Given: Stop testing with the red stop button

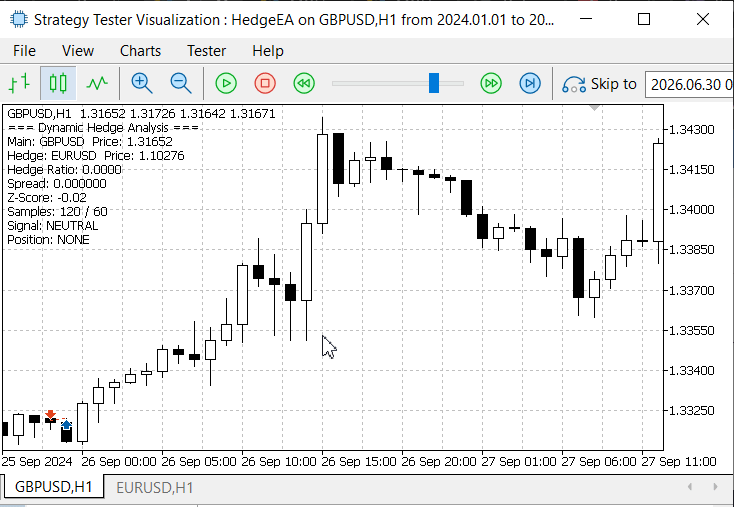Looking at the screenshot, I should (265, 83).
